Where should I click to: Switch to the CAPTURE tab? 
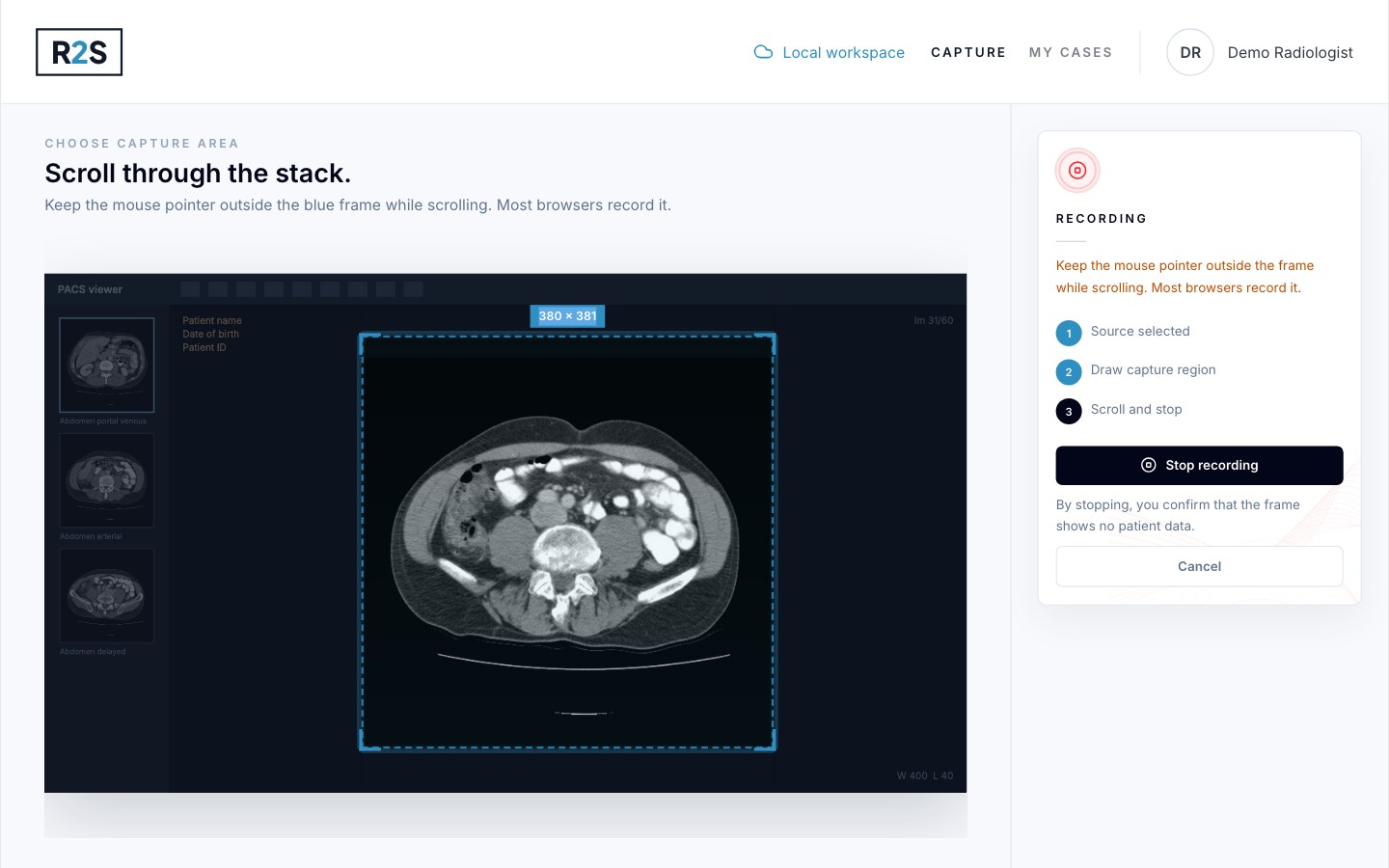(x=968, y=52)
